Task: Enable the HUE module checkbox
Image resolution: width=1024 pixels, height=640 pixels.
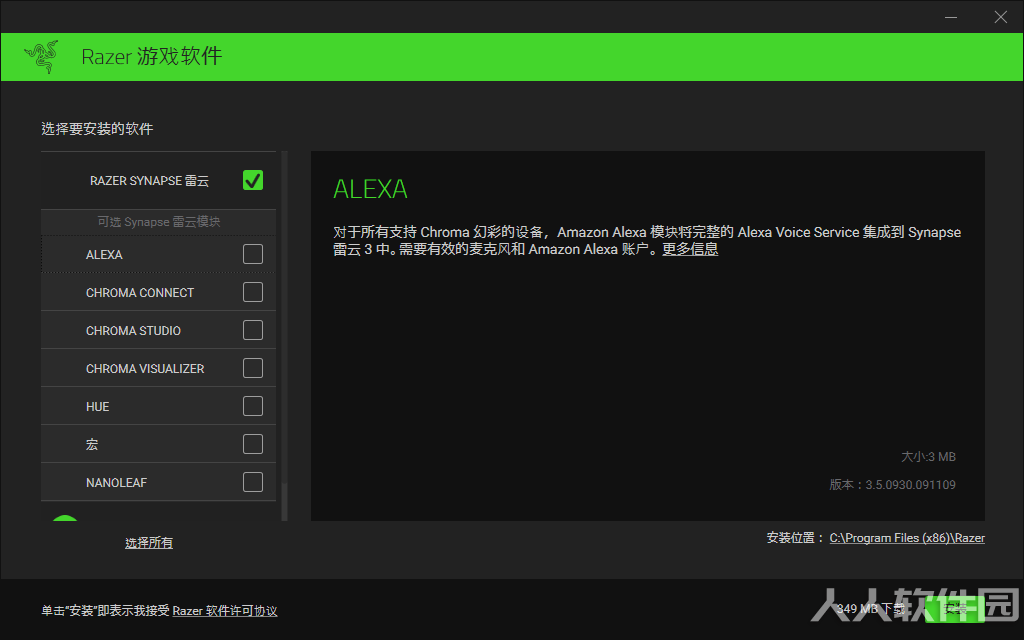Action: 253,406
